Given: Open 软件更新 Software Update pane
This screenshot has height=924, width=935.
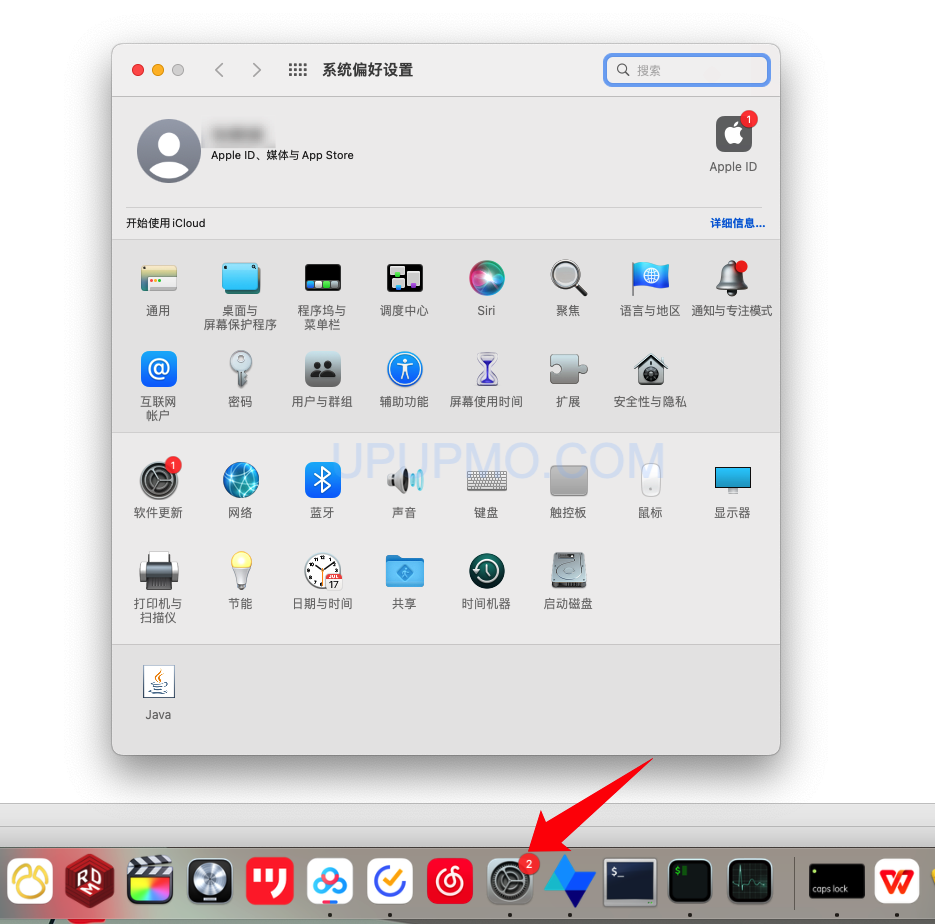Looking at the screenshot, I should [159, 480].
